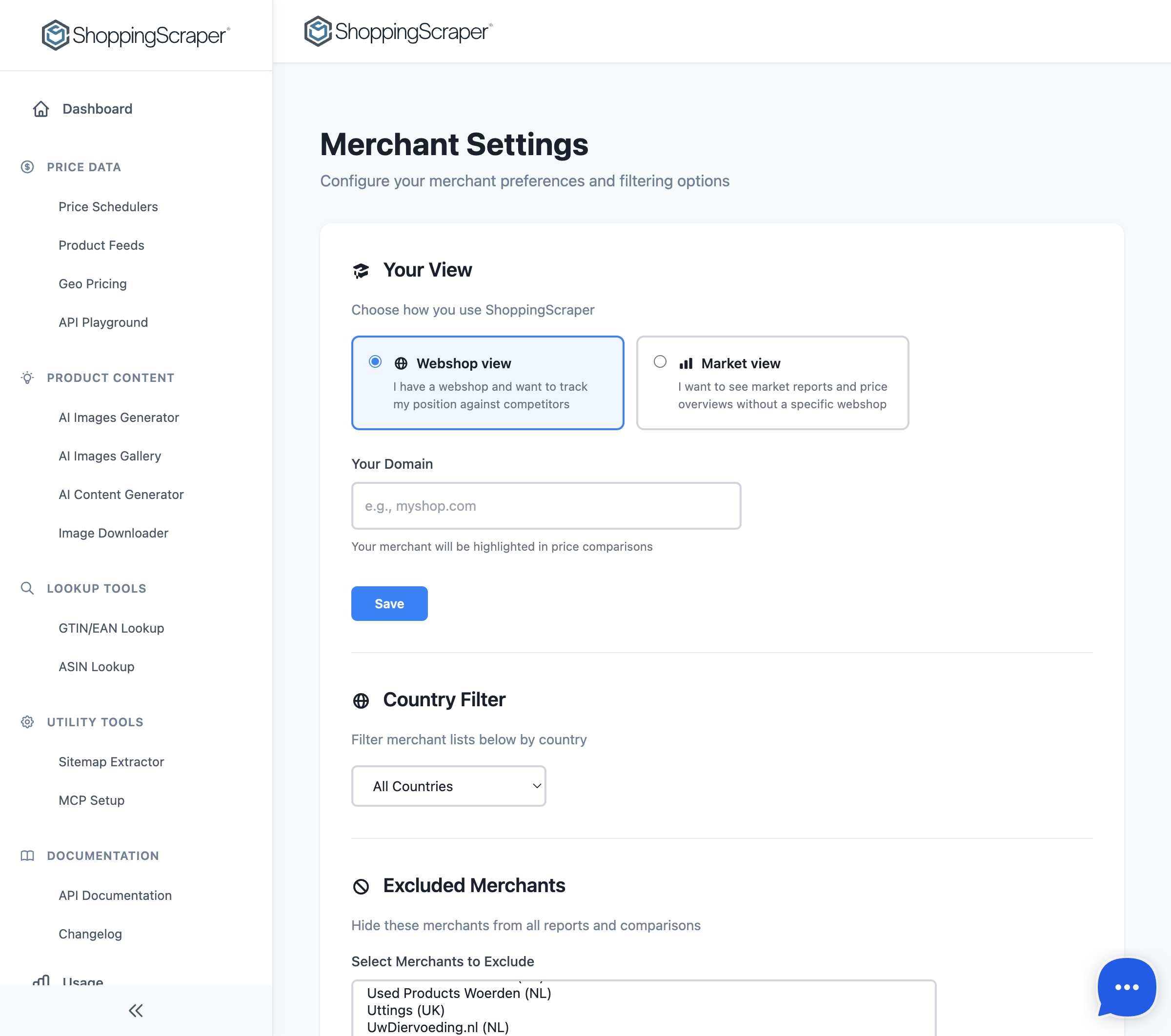Go to API Playground
The image size is (1171, 1036).
pos(103,322)
